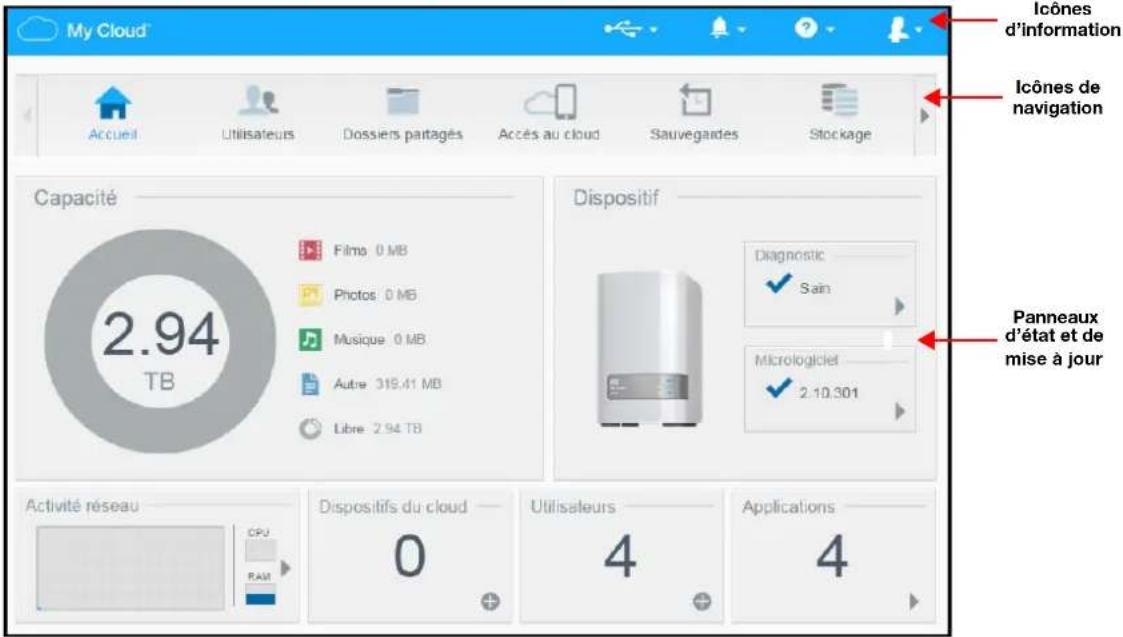Open the Sauvegardes backup icon
The width and height of the screenshot is (1123, 637).
(694, 100)
